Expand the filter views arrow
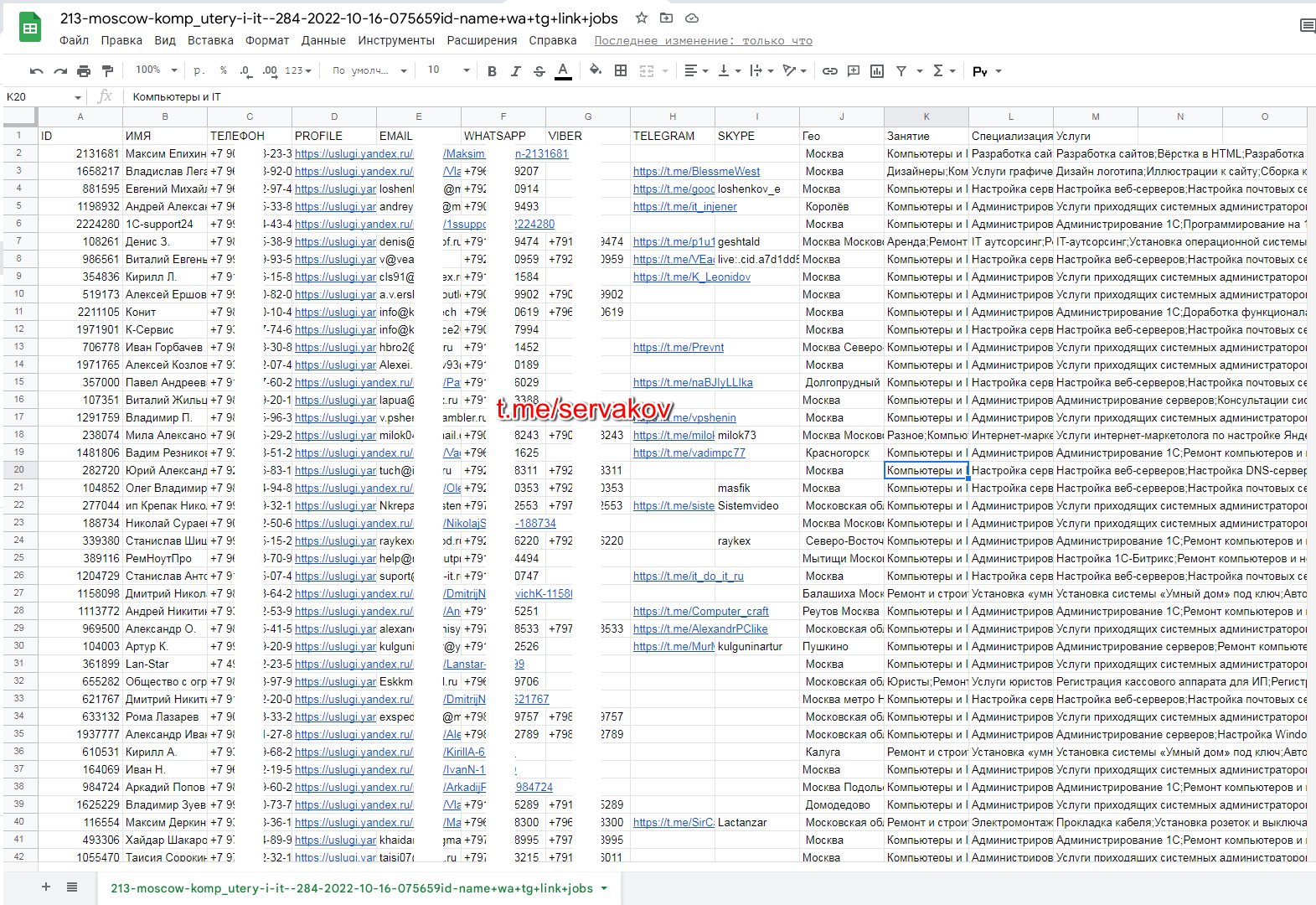 pos(919,71)
